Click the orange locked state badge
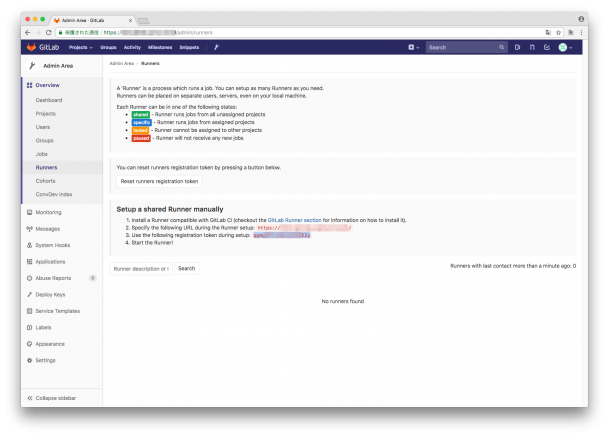This screenshot has width=609, height=437. click(140, 130)
